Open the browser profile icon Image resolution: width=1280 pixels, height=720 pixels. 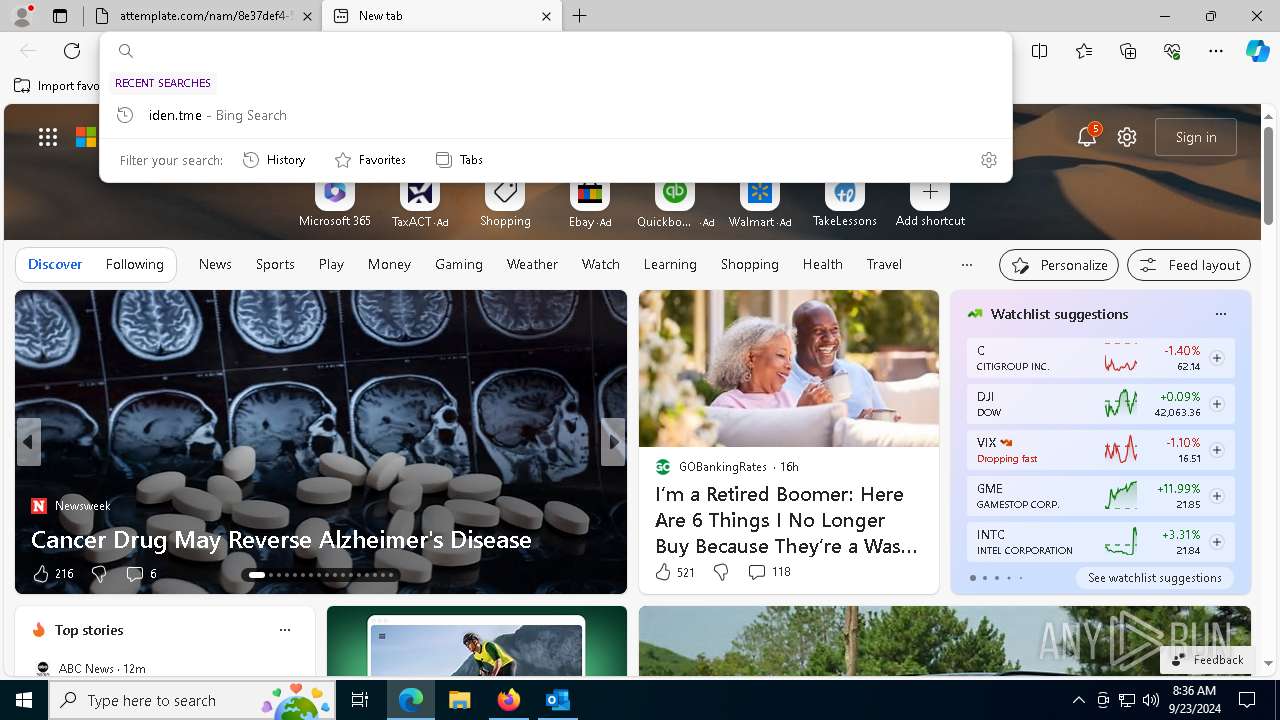pos(21,16)
